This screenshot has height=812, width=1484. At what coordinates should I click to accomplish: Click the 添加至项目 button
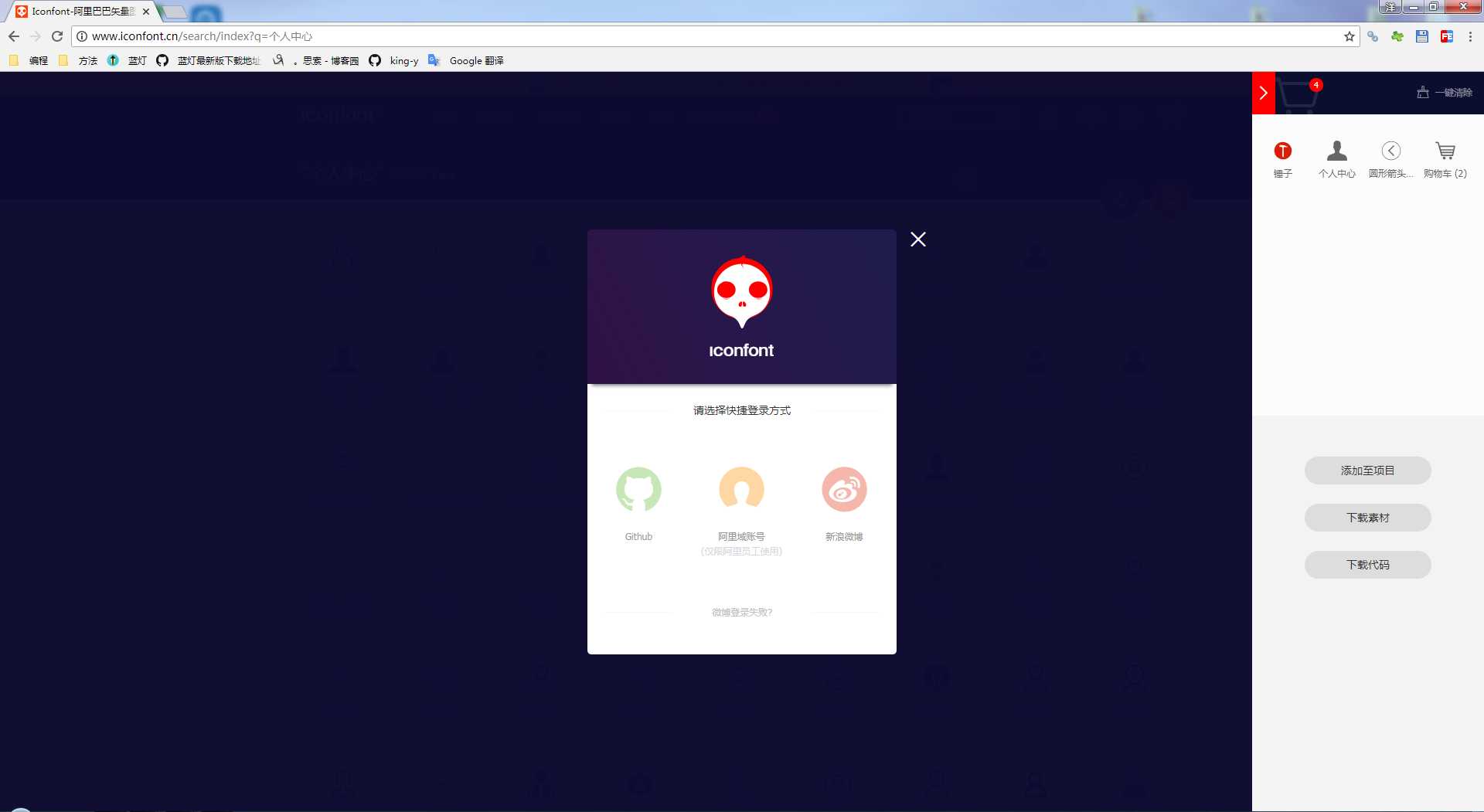tap(1368, 471)
